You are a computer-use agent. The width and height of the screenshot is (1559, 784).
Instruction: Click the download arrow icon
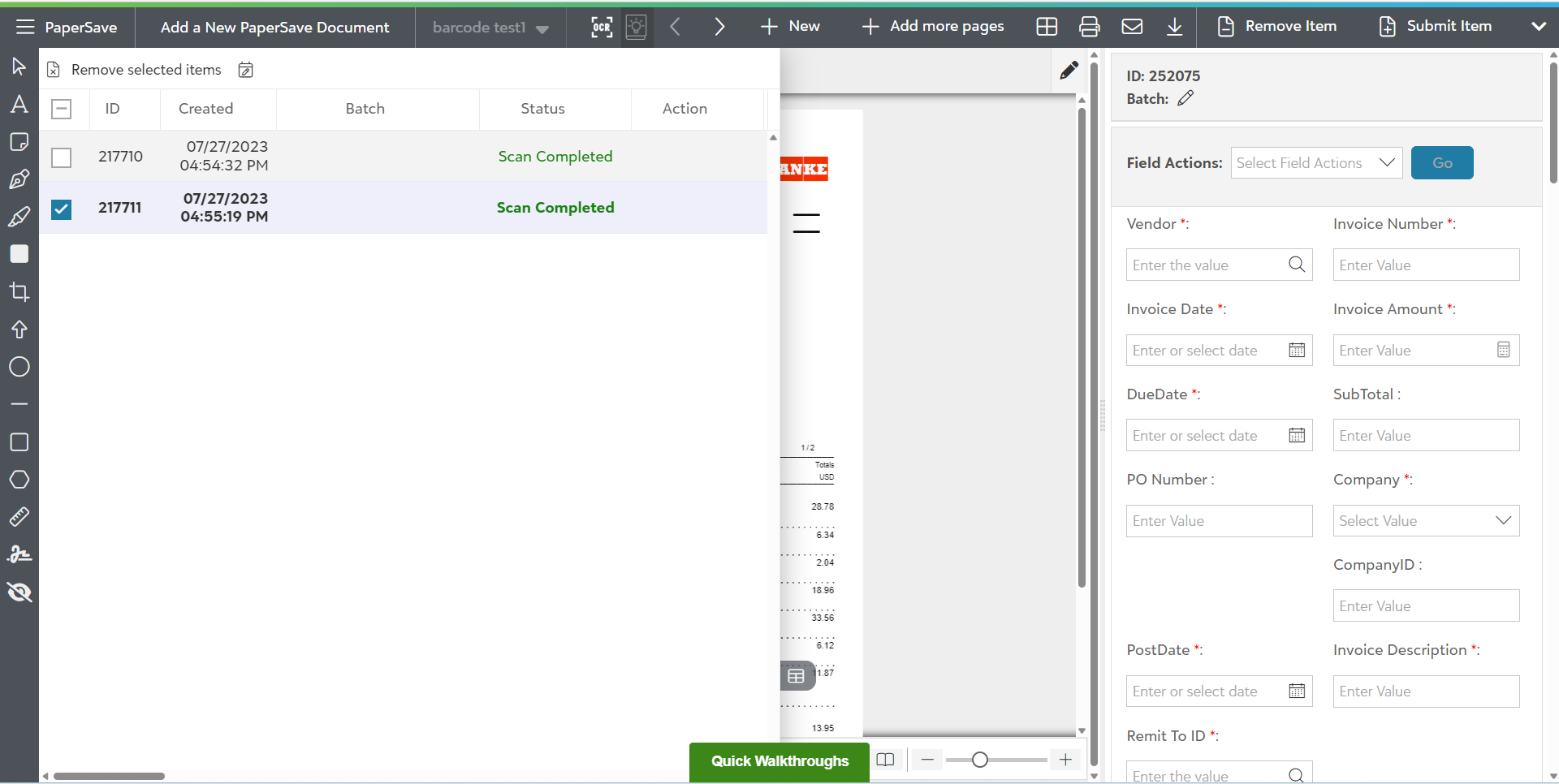1174,27
